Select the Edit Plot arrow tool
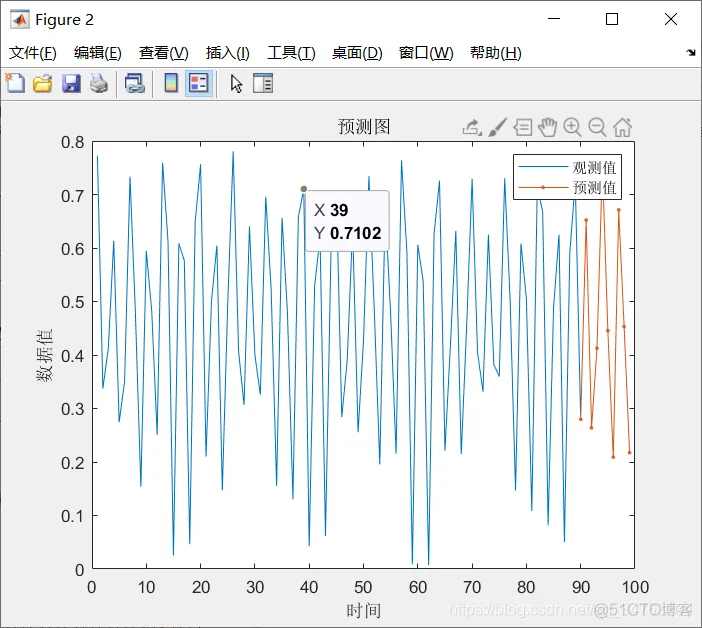The image size is (702, 628). tap(236, 84)
